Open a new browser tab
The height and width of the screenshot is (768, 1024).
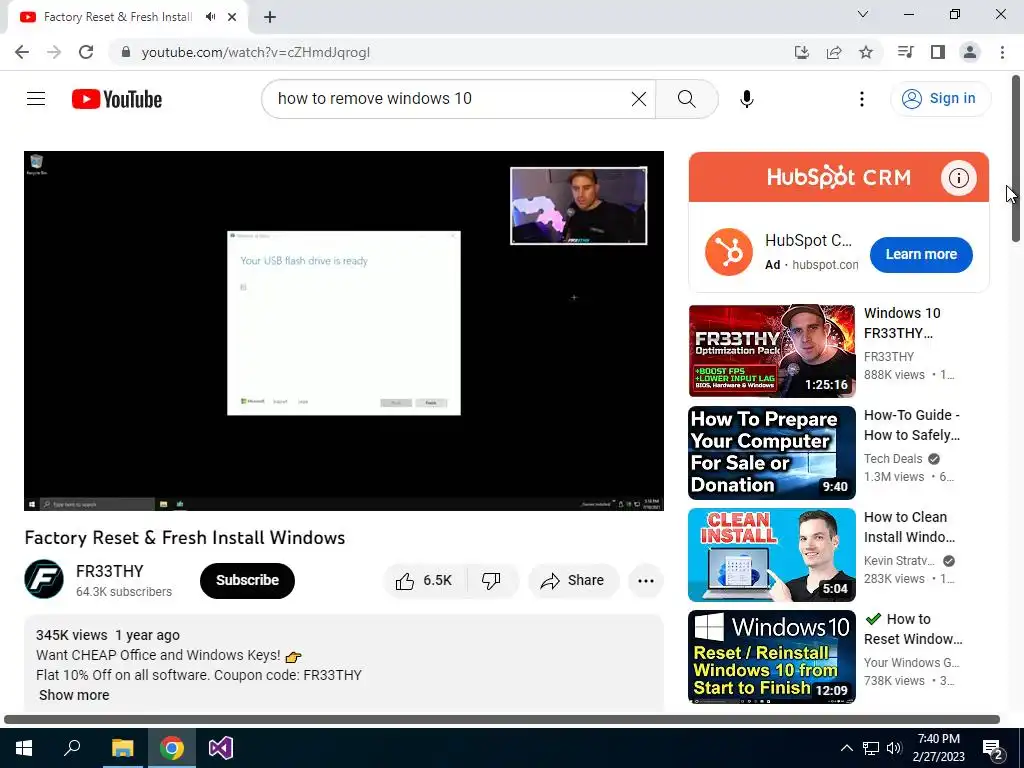pyautogui.click(x=270, y=17)
